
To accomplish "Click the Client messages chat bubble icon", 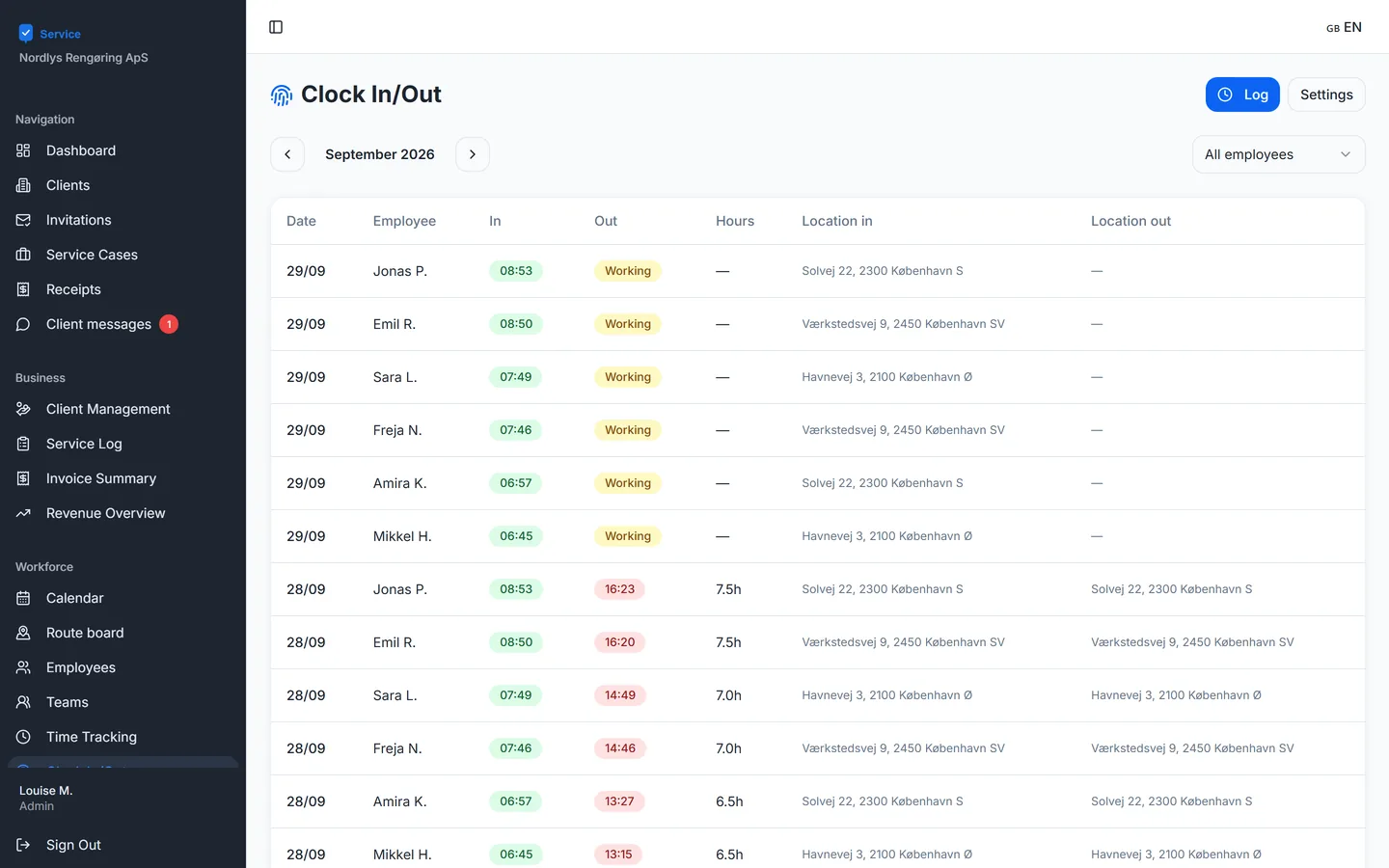I will (23, 324).
